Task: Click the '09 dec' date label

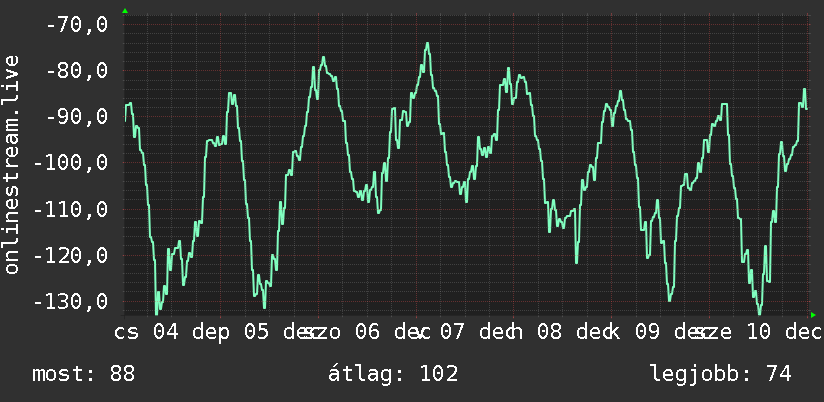Action: click(674, 332)
